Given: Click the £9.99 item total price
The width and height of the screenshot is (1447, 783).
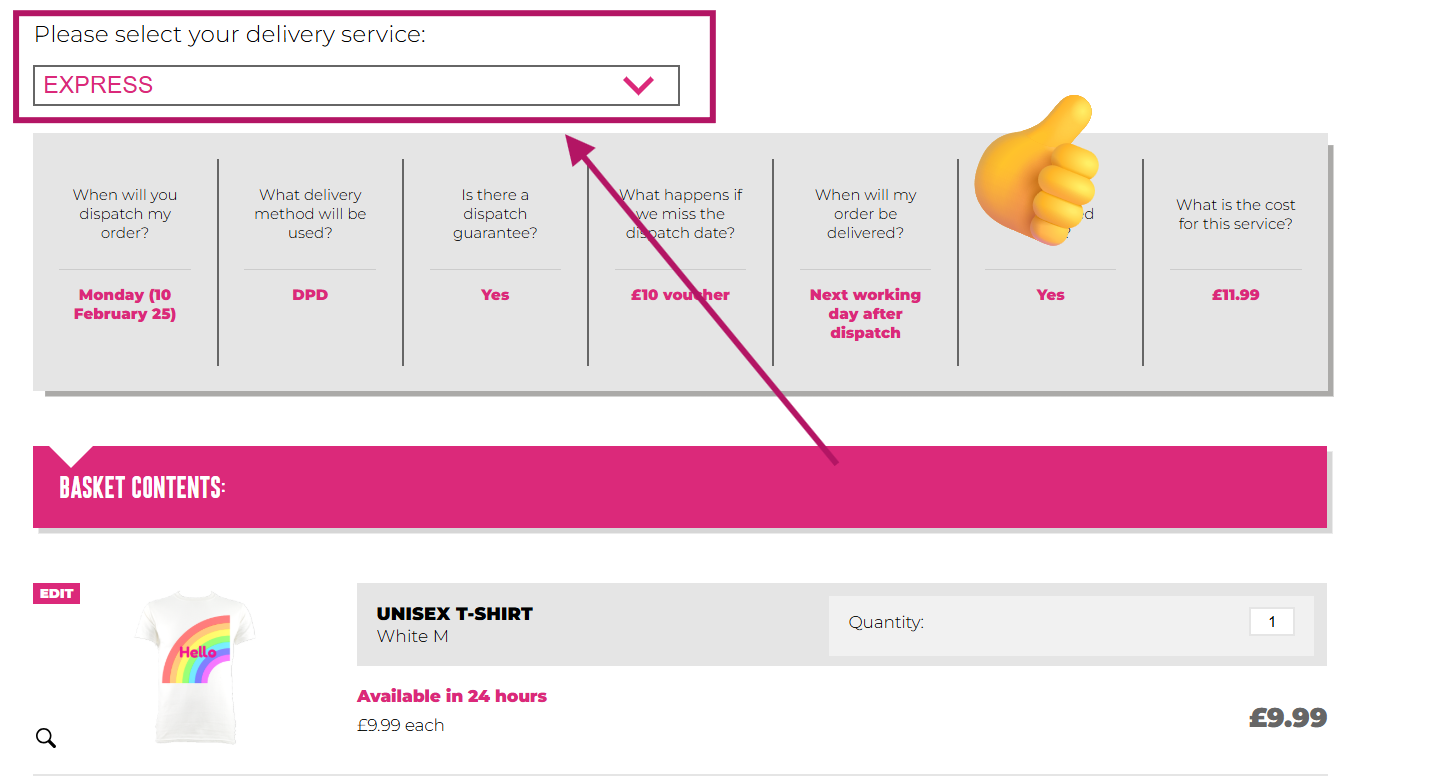Looking at the screenshot, I should click(x=1287, y=718).
